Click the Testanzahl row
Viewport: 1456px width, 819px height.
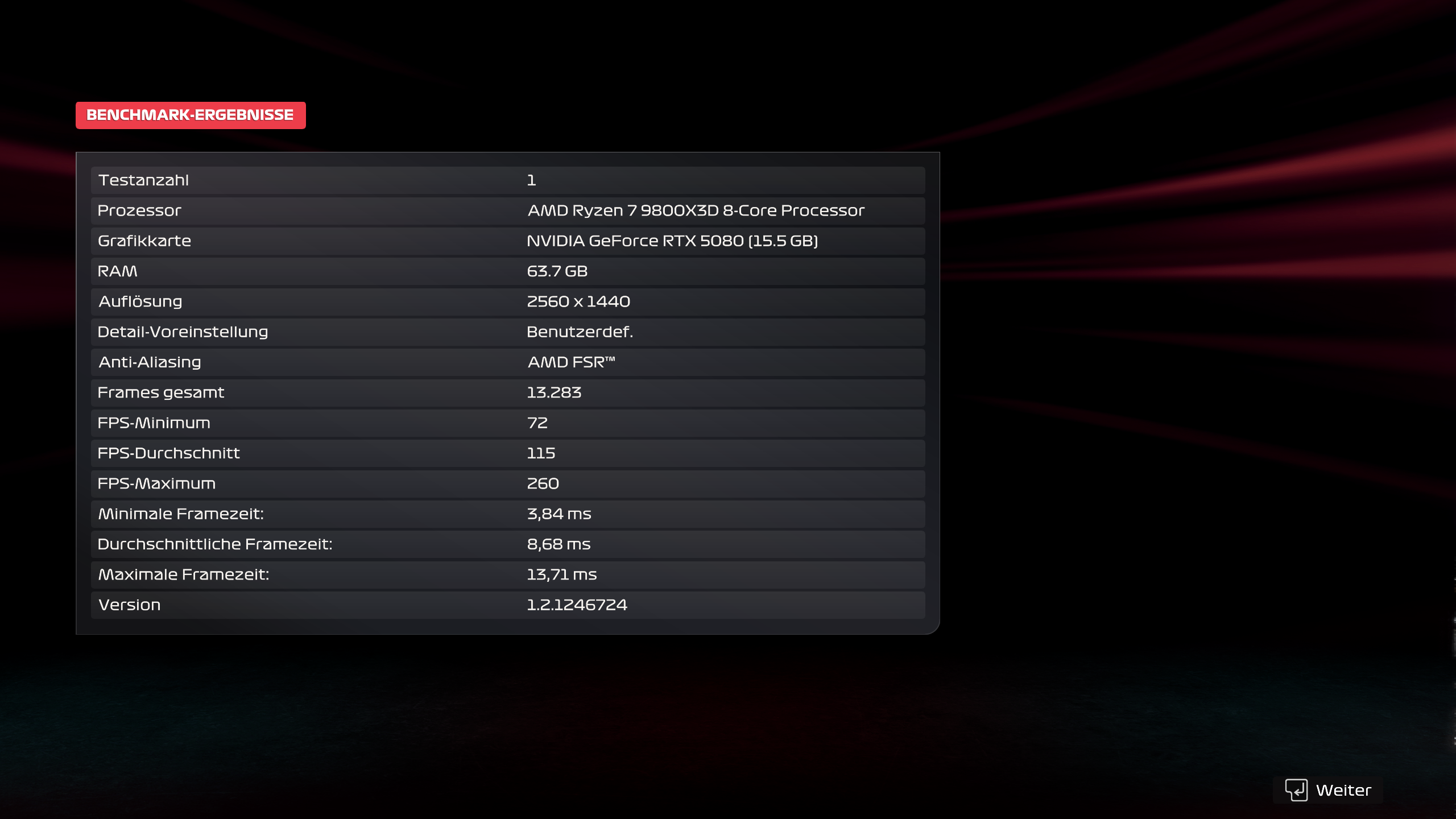pyautogui.click(x=507, y=180)
